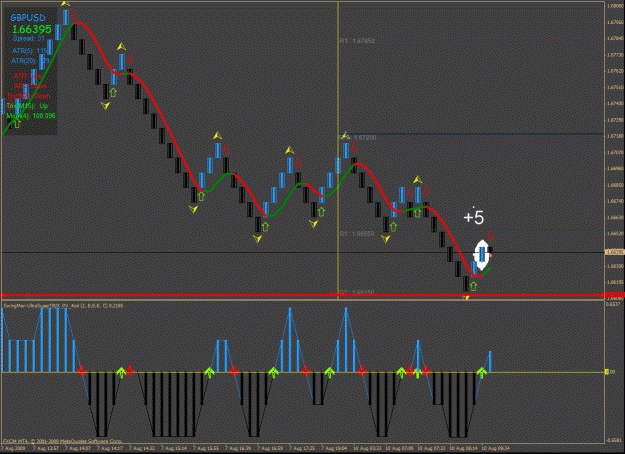Select the Trix(M15): Up line
Screen dimensions: 625x454
coord(27,106)
